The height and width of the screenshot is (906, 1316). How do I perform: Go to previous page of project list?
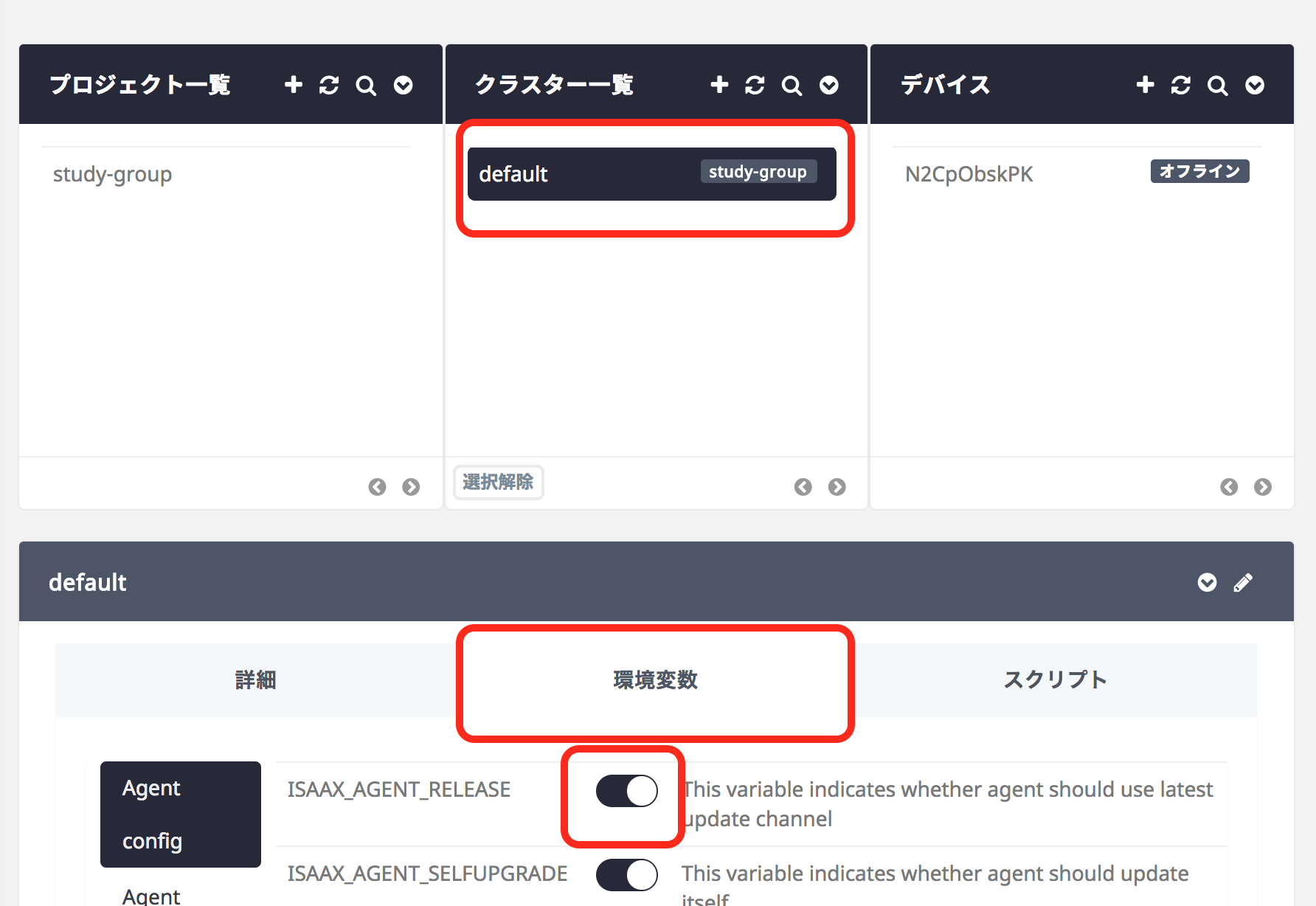(377, 487)
